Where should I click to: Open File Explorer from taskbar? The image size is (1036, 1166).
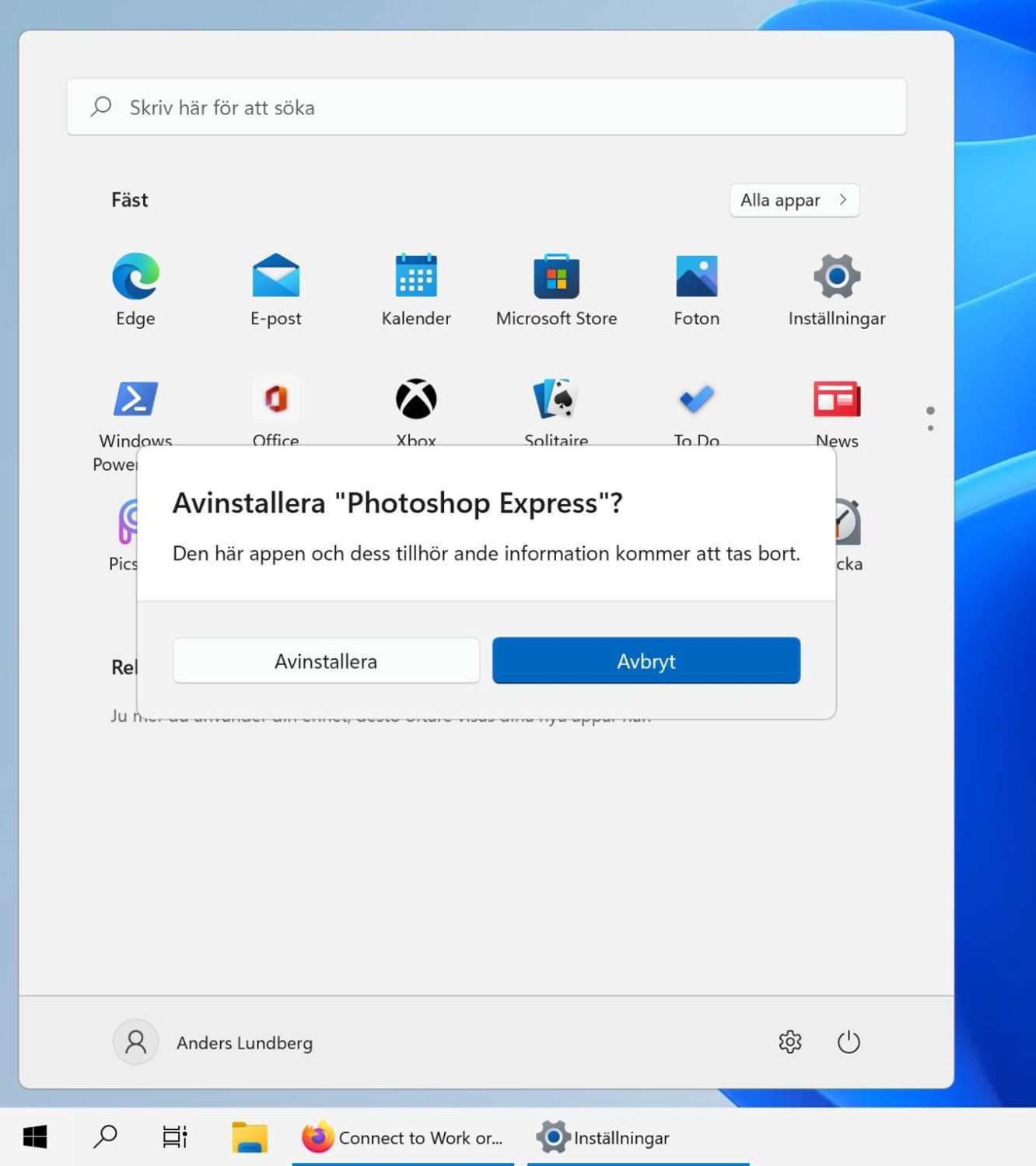point(250,1137)
